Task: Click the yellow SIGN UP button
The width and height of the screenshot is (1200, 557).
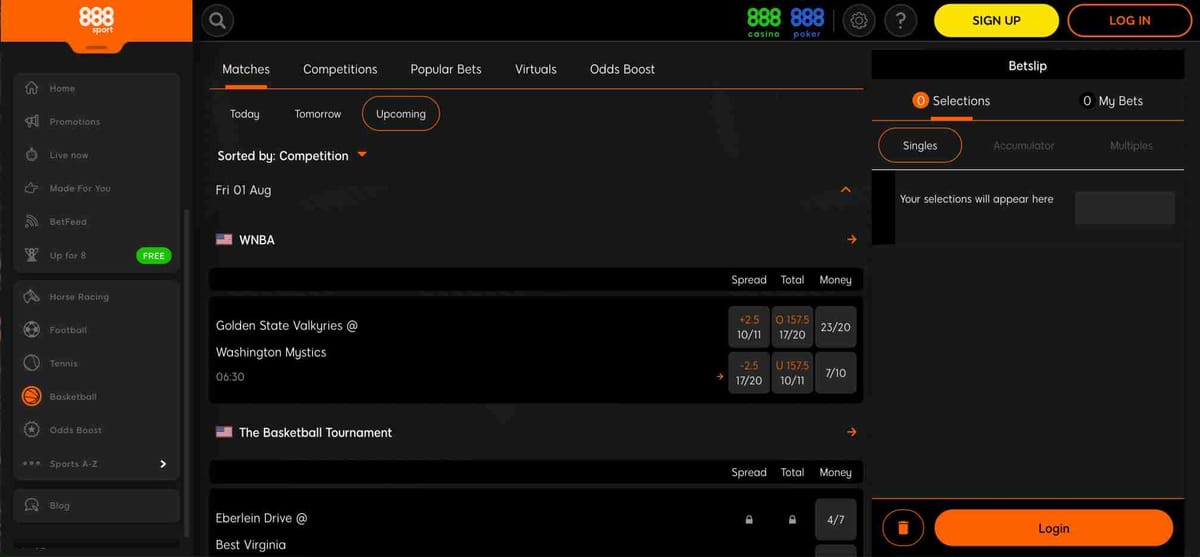Action: click(996, 20)
